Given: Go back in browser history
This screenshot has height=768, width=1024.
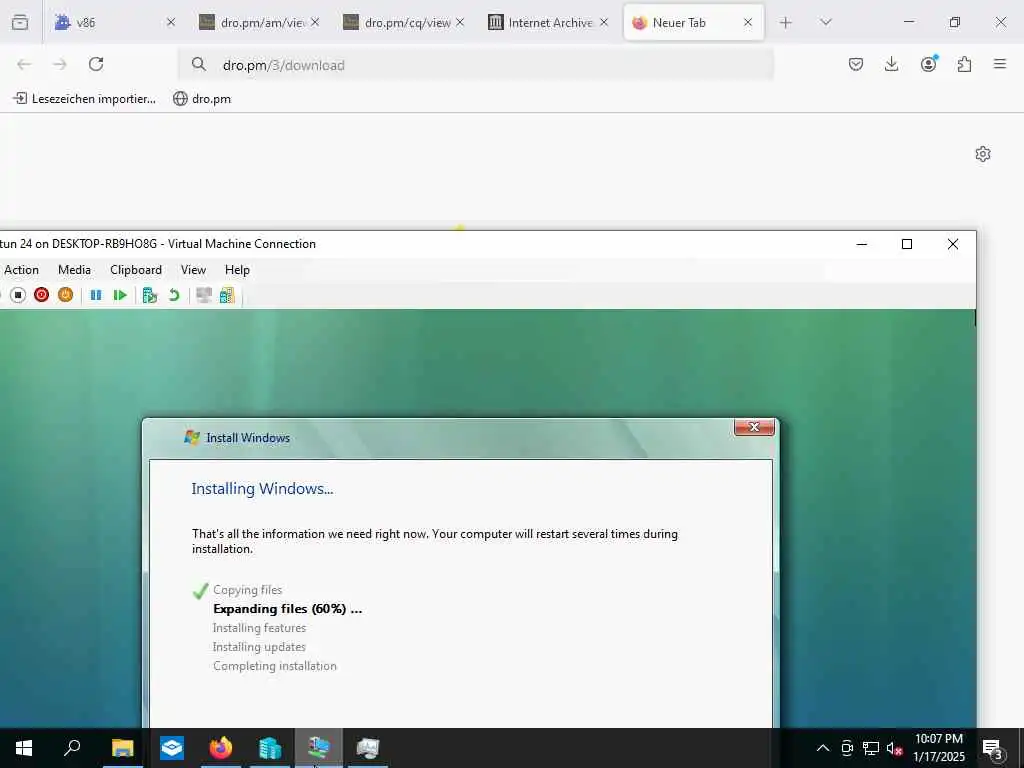Looking at the screenshot, I should pyautogui.click(x=24, y=64).
